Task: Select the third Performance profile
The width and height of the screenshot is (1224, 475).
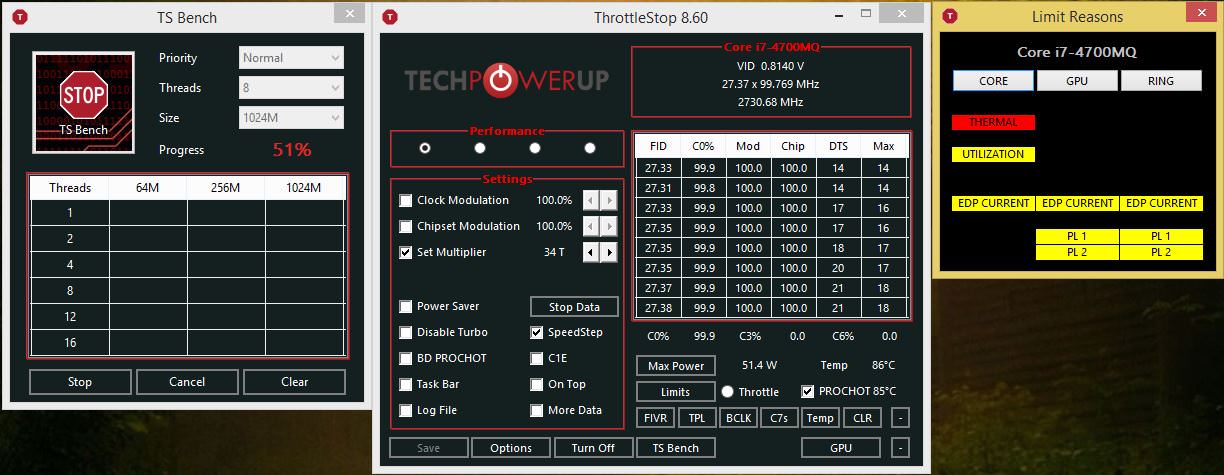Action: (535, 148)
